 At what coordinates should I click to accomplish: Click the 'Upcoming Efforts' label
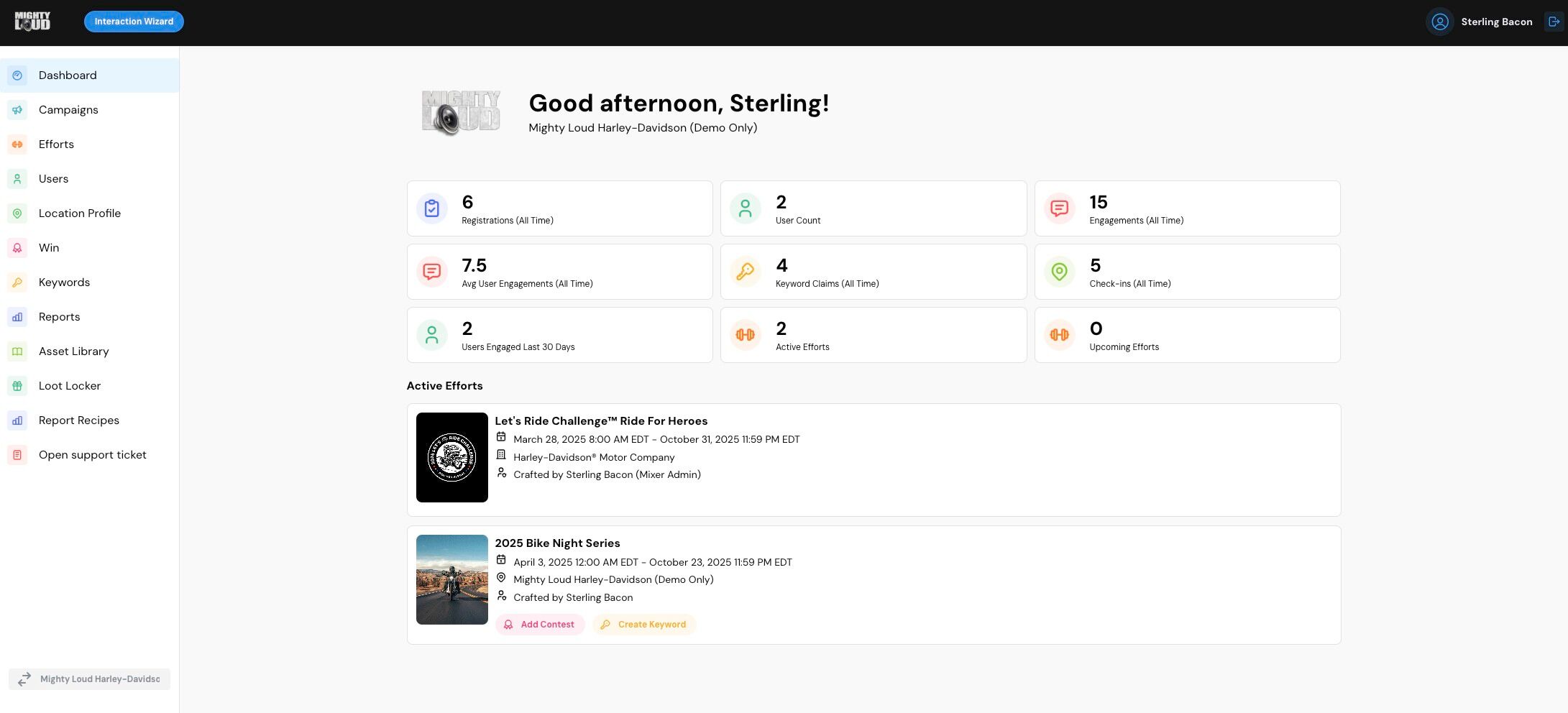pos(1124,347)
